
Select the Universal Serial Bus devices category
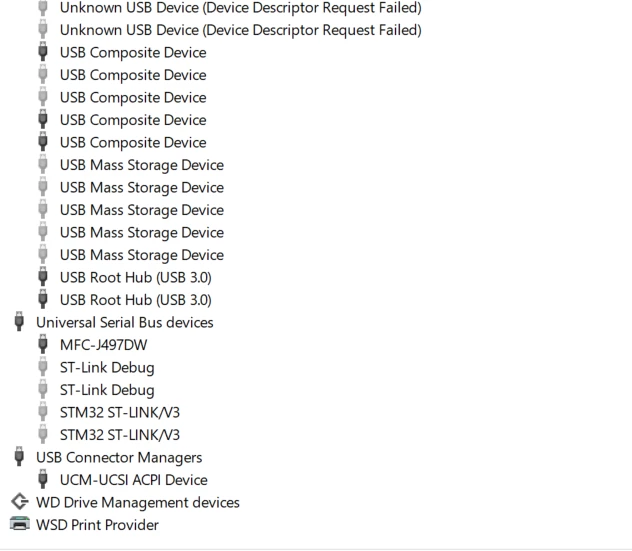[125, 322]
